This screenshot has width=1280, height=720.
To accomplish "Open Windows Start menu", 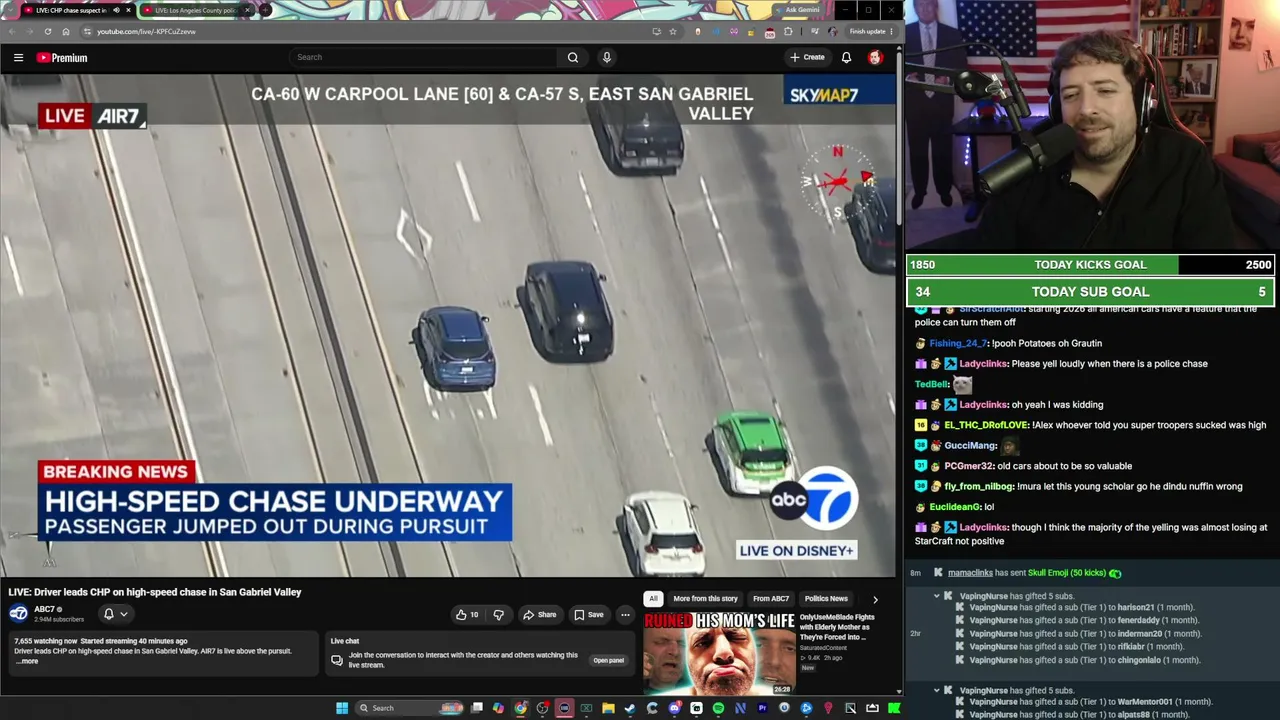I will (x=342, y=708).
